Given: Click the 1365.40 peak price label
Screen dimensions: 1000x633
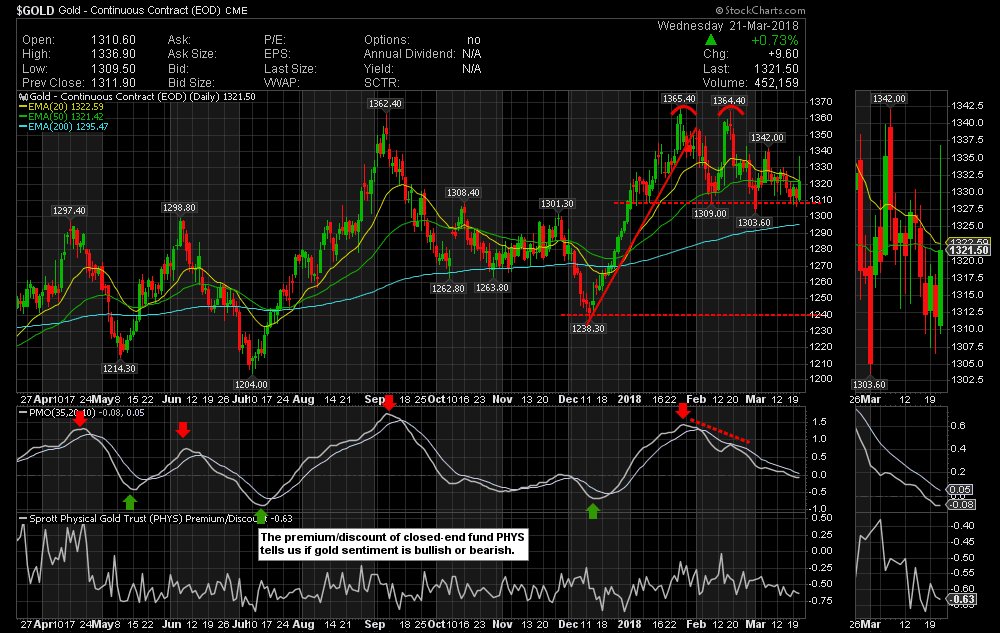Looking at the screenshot, I should point(679,99).
